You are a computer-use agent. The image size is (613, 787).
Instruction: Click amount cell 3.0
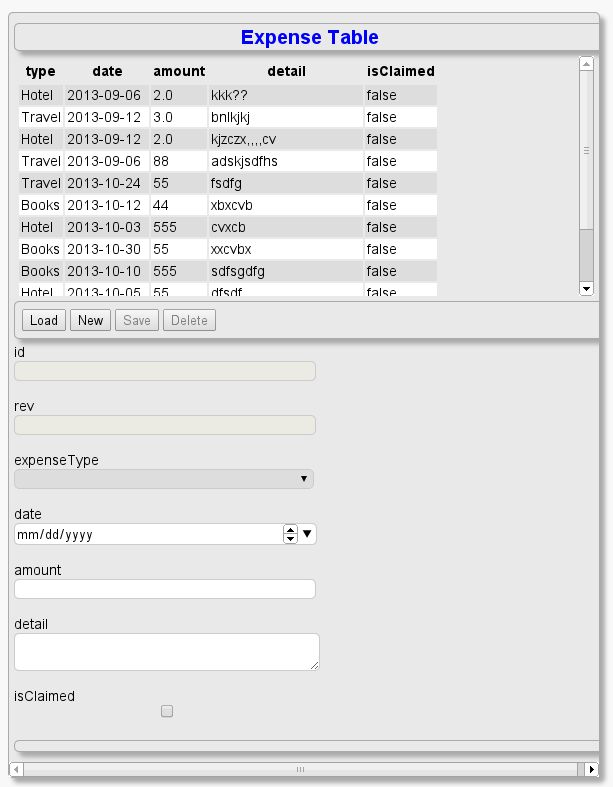(179, 117)
